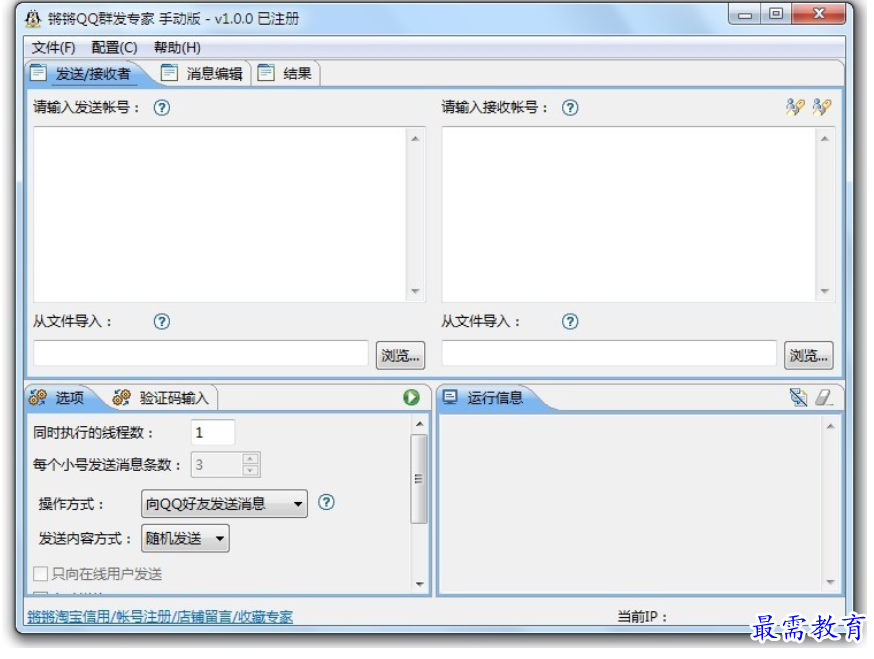Click the receiver file path input field
This screenshot has height=659, width=874.
tap(609, 353)
